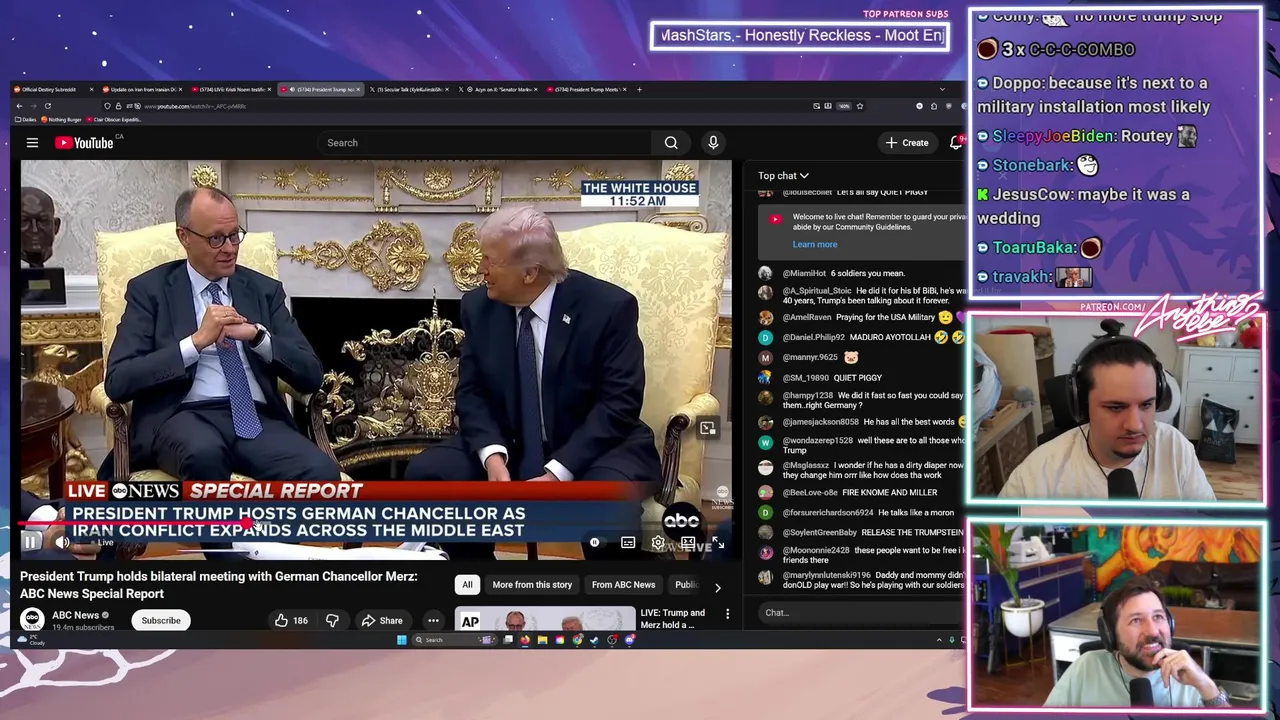Switch player to theater mode
Viewport: 1280px width, 720px height.
[x=688, y=543]
